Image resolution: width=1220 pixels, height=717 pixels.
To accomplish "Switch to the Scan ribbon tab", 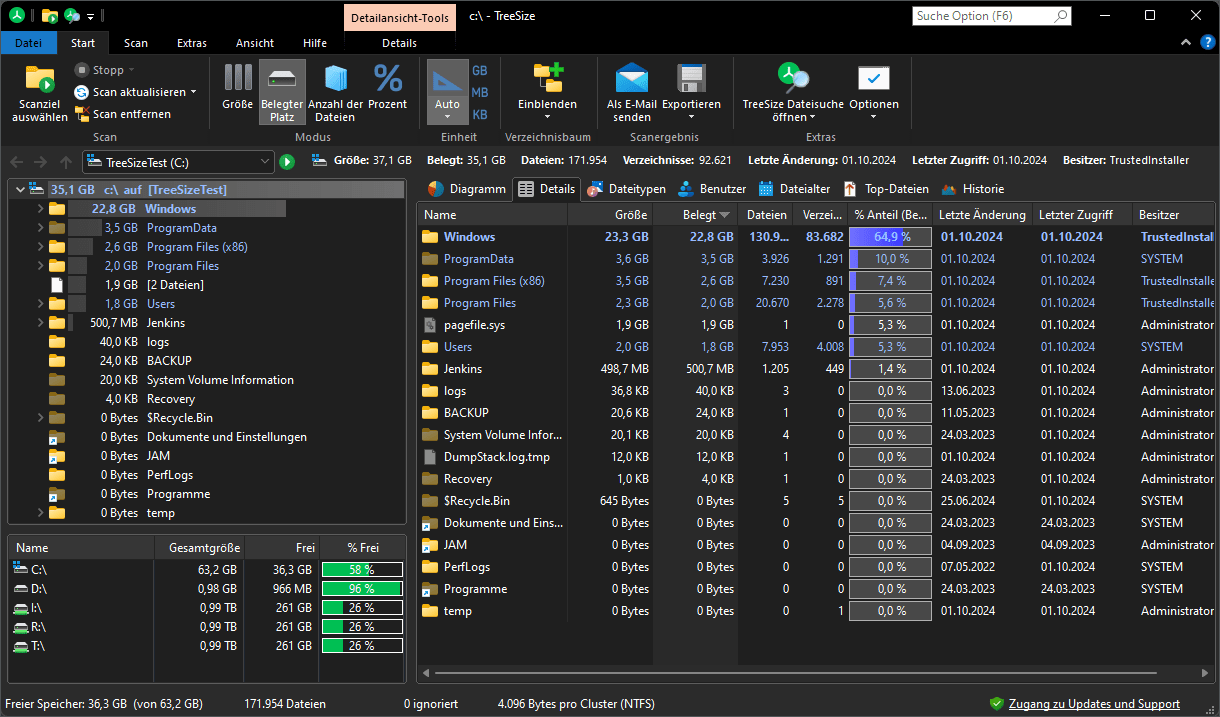I will point(136,43).
